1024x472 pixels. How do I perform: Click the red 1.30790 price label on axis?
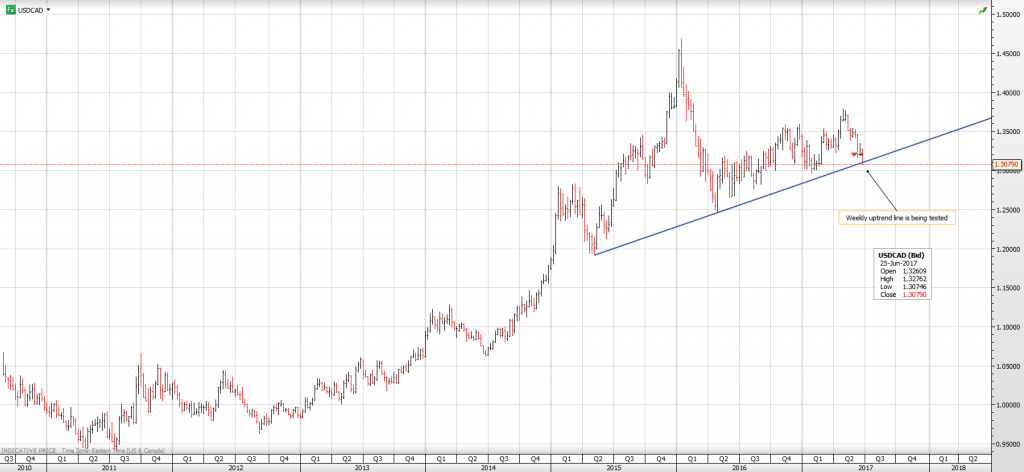1006,164
